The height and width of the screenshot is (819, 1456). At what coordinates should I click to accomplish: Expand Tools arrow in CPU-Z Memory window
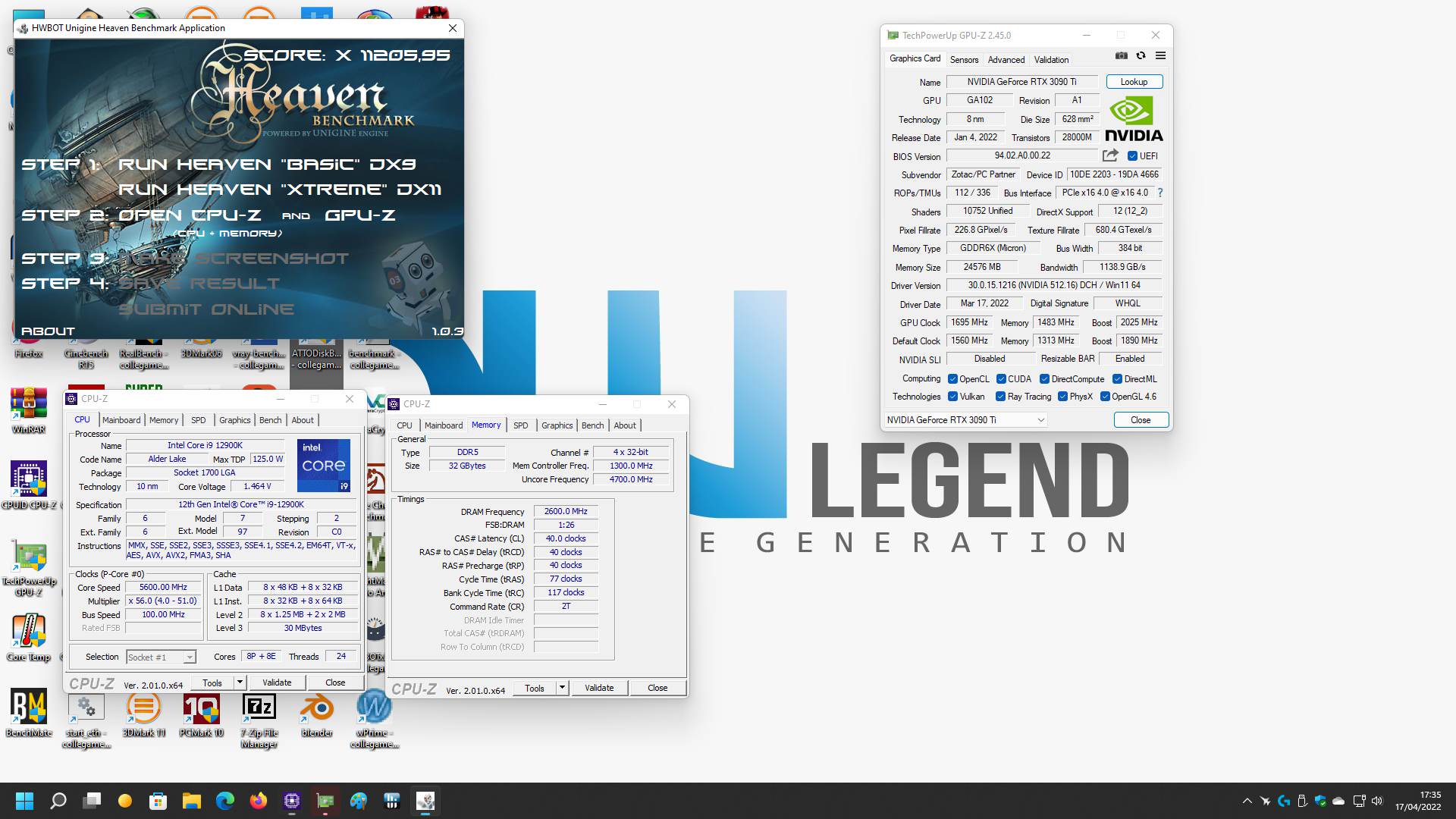point(562,688)
